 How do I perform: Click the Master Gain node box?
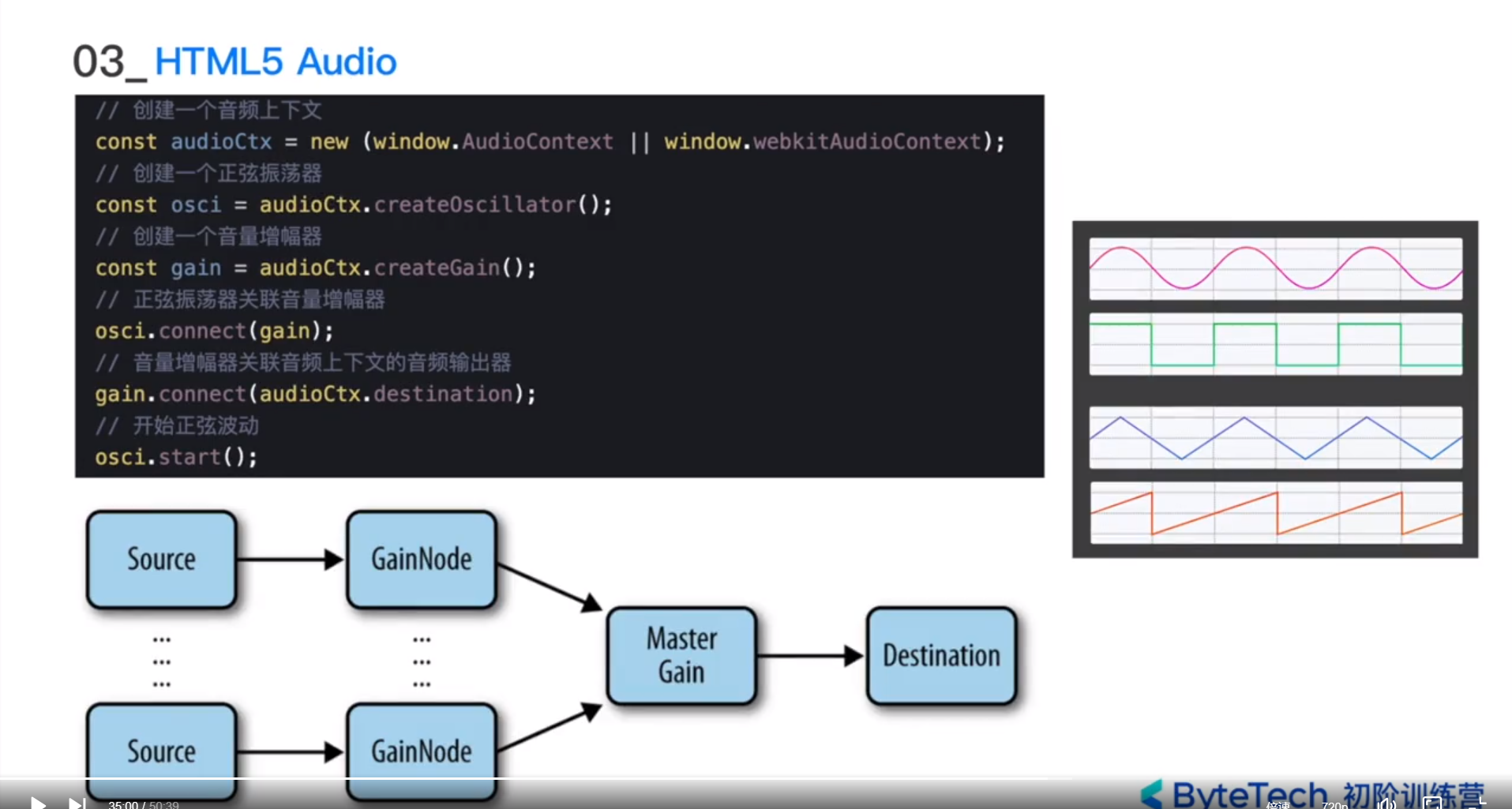click(681, 655)
